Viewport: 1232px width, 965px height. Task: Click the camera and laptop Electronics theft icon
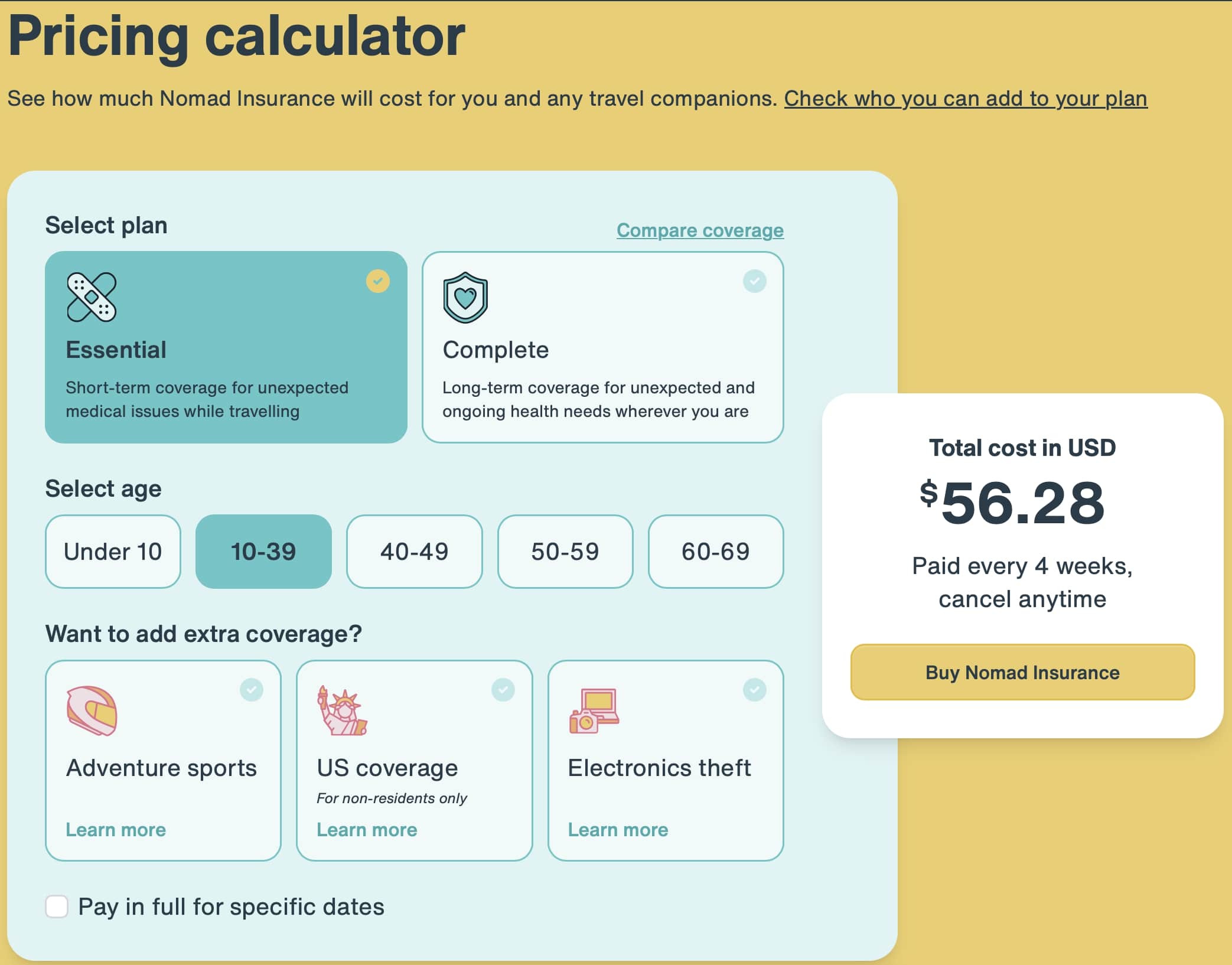[x=592, y=712]
